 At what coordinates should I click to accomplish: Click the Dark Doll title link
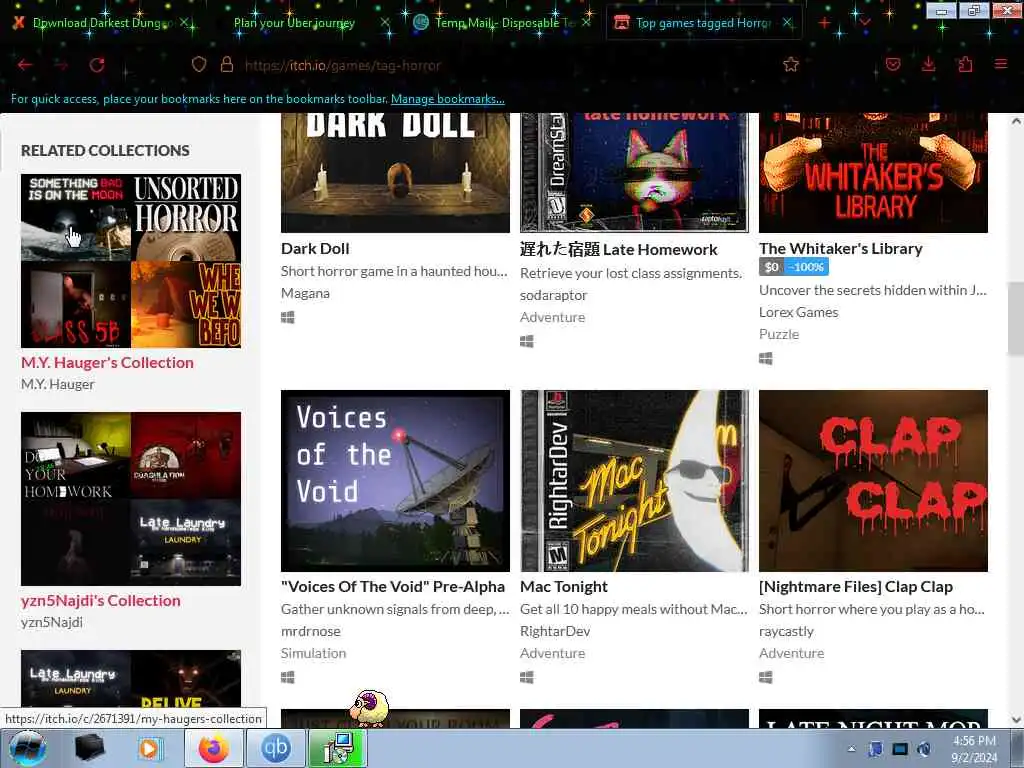click(x=315, y=249)
